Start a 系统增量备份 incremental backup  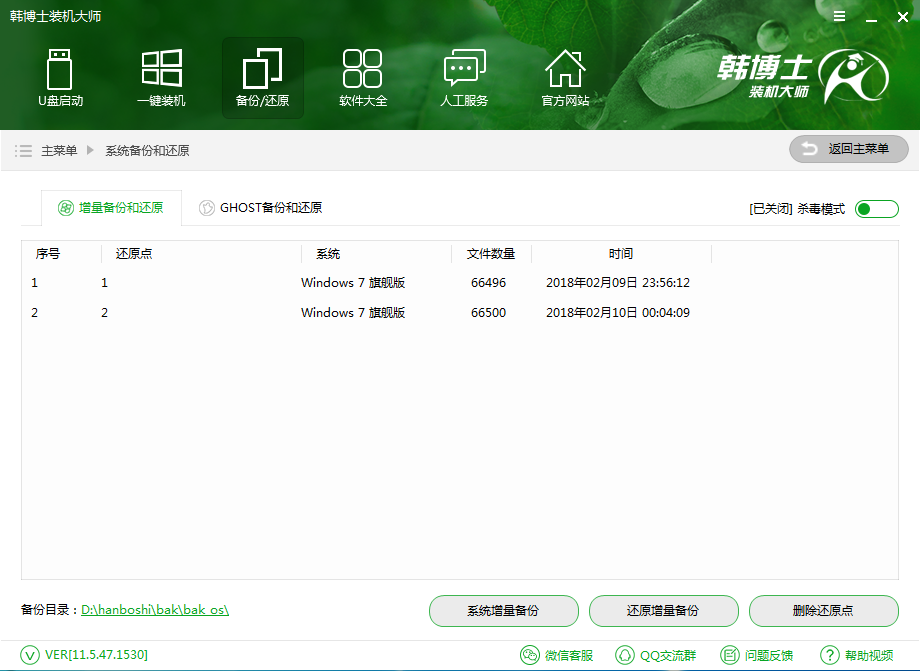[504, 611]
